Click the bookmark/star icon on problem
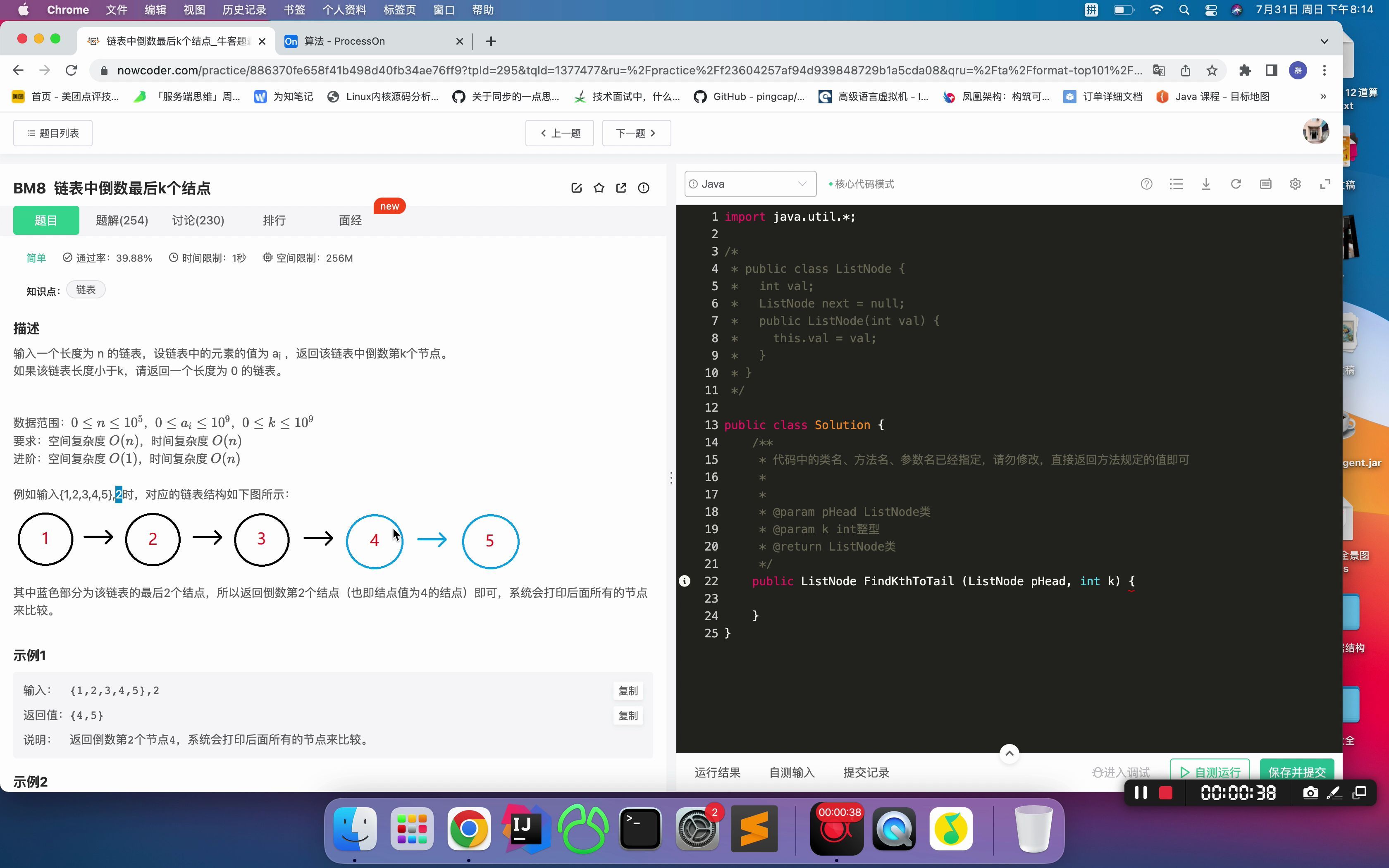Viewport: 1389px width, 868px height. [x=599, y=188]
